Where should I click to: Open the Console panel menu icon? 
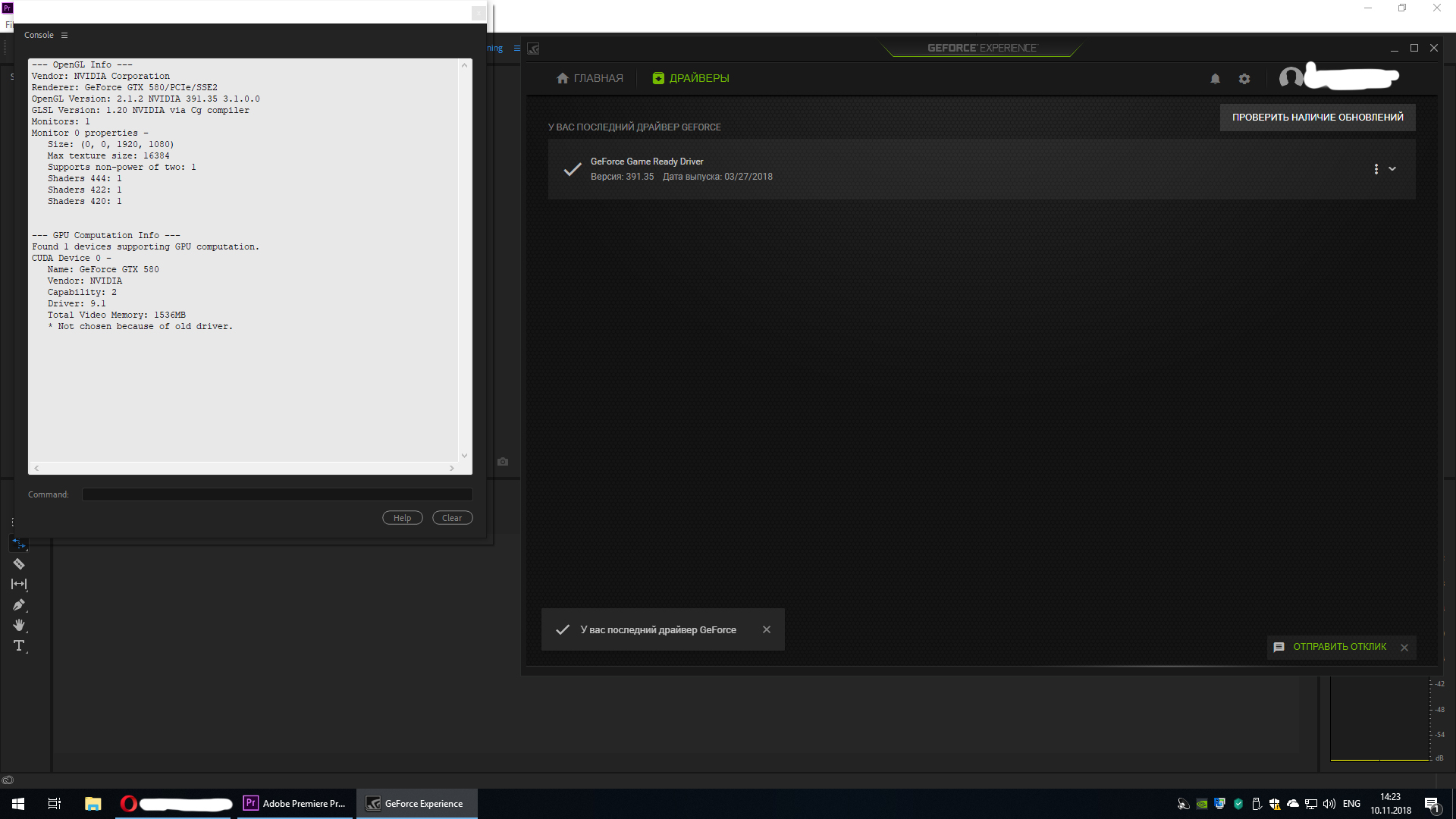(64, 36)
